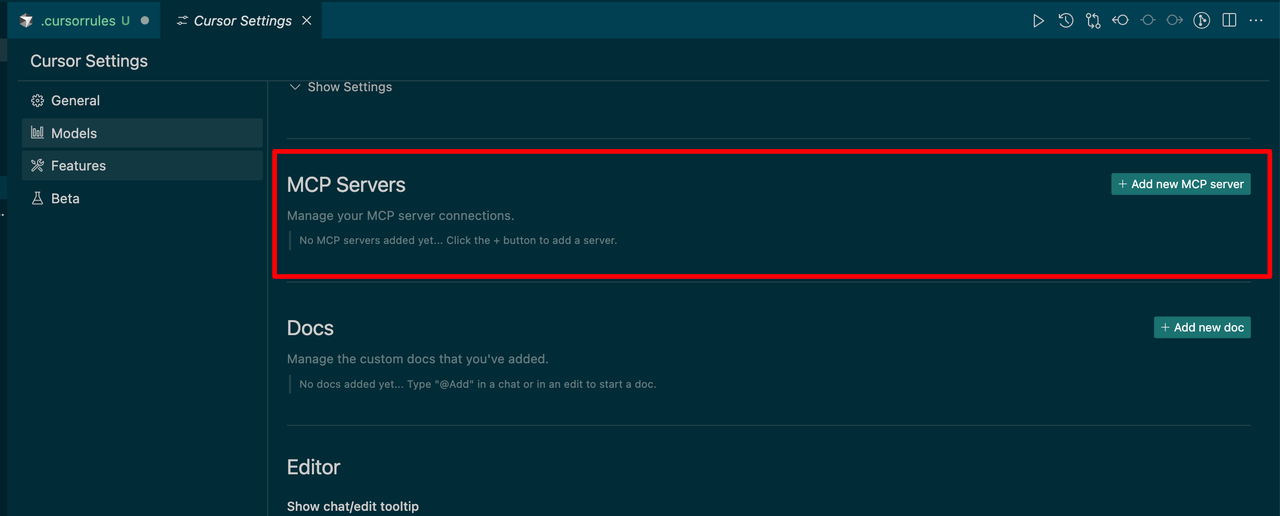Click the Docs heading
This screenshot has width=1280, height=516.
[310, 328]
